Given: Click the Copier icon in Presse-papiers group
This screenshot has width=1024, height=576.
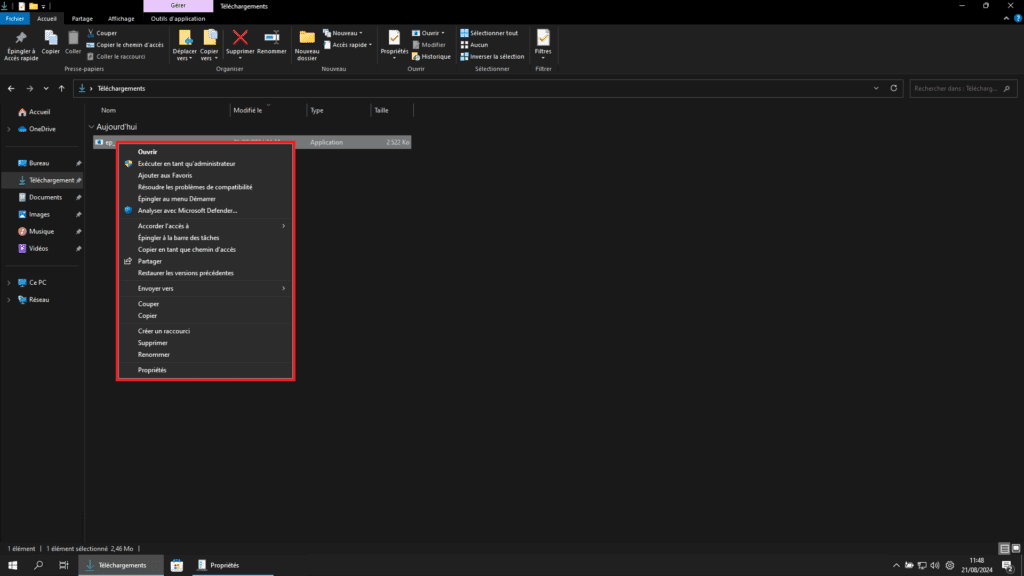Looking at the screenshot, I should coord(50,42).
